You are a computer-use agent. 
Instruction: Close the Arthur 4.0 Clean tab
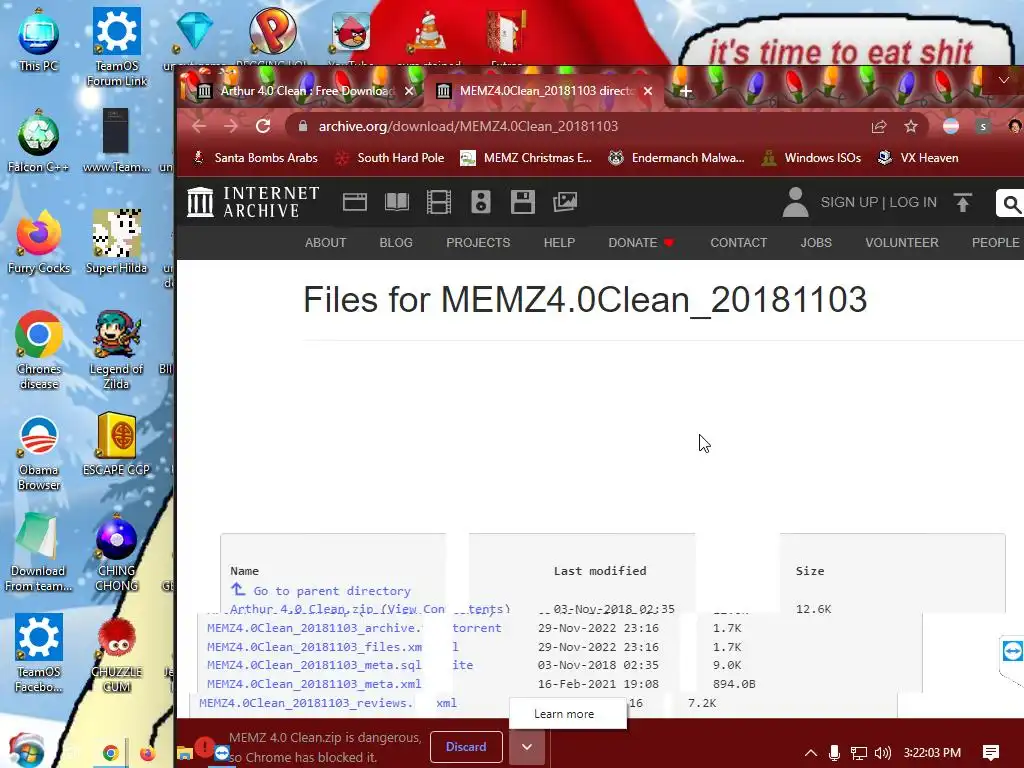point(409,91)
